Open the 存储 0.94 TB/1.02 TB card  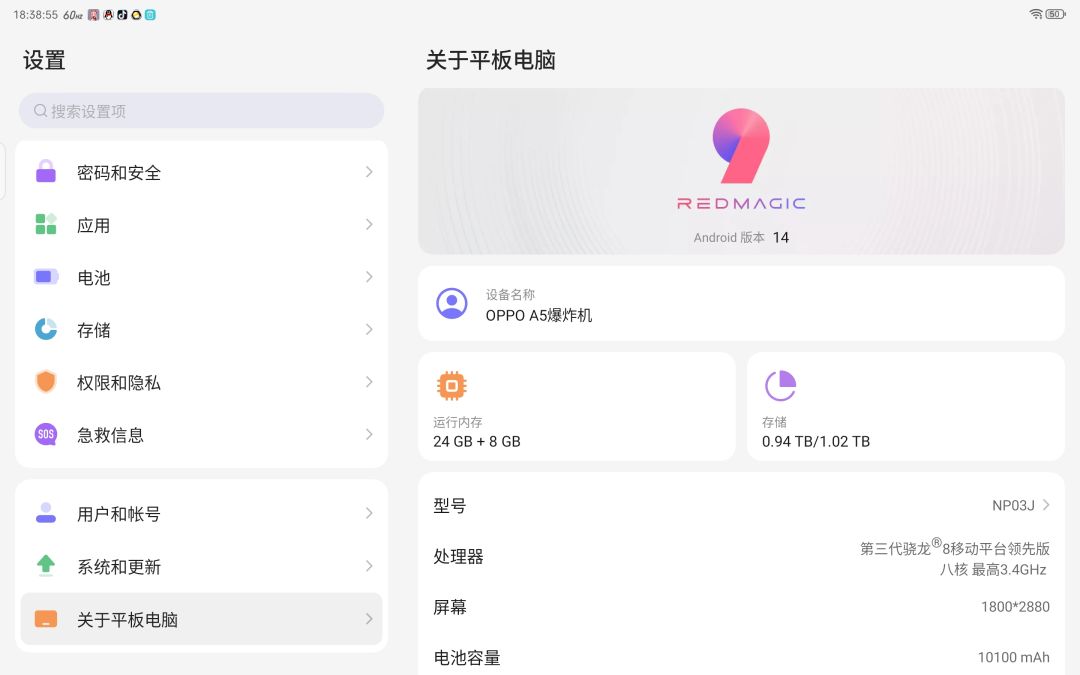pos(906,406)
